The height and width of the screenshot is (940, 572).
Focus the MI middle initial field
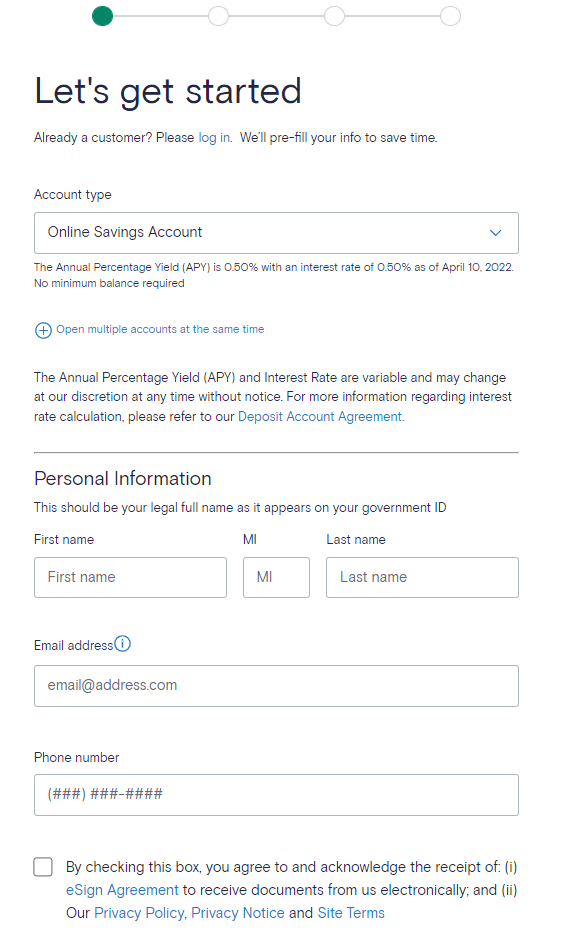click(x=276, y=577)
